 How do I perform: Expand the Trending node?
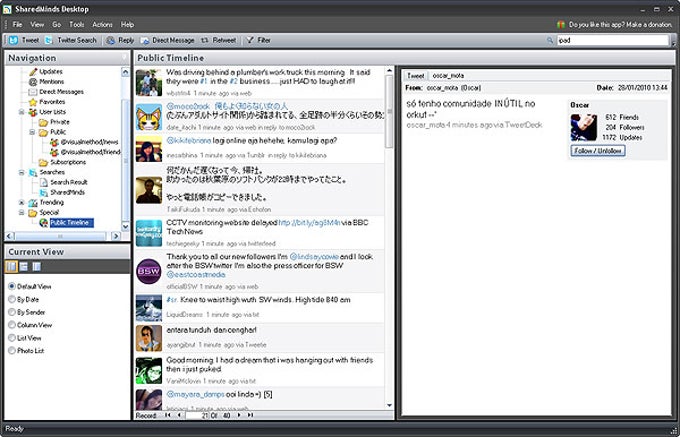coord(21,202)
